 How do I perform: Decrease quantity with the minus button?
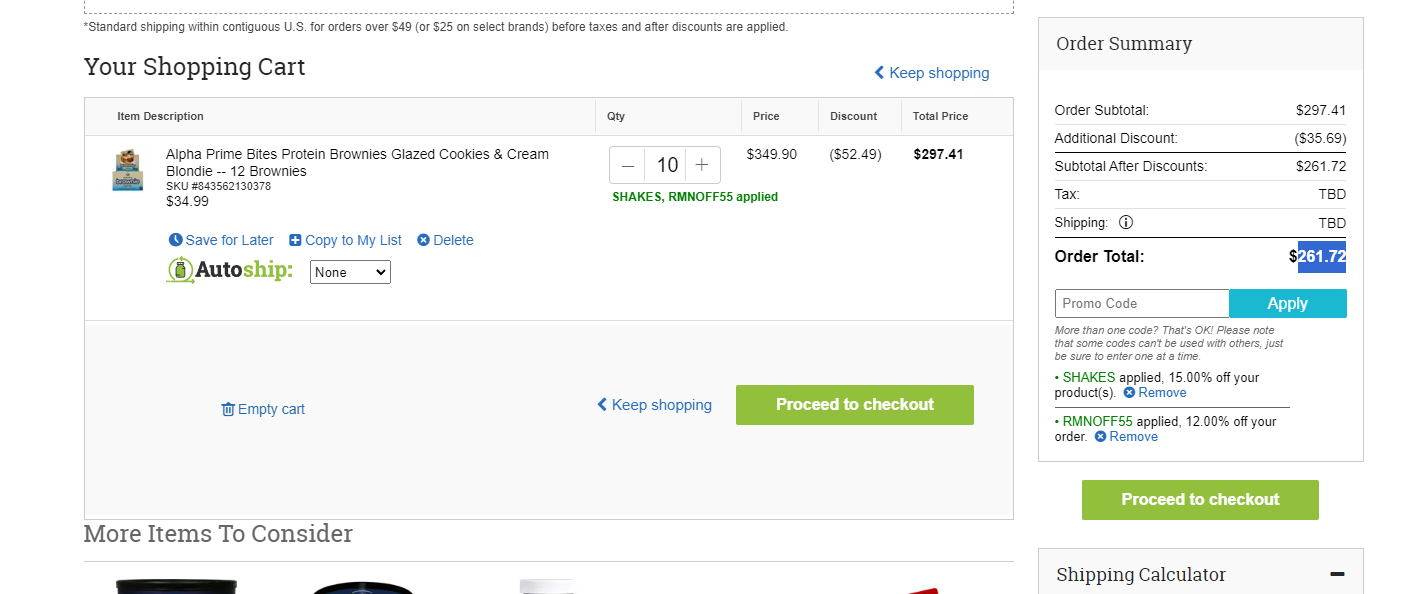click(628, 165)
